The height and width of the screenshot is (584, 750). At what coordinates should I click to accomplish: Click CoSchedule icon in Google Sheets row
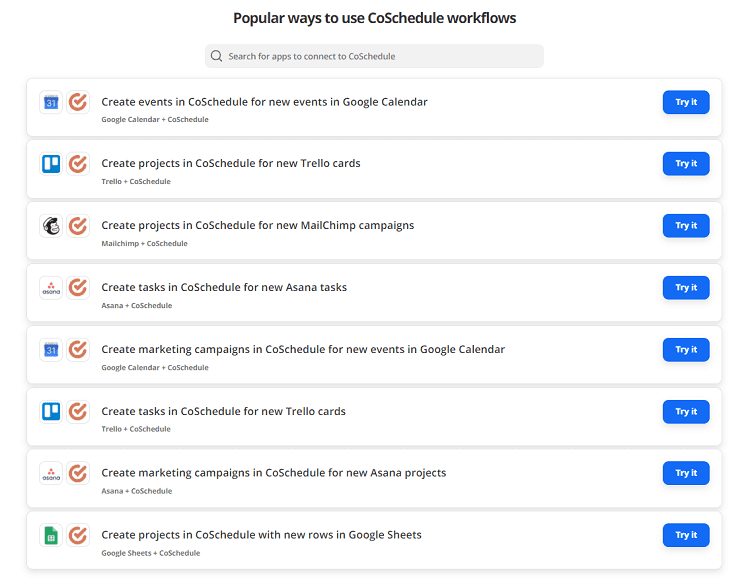(78, 536)
